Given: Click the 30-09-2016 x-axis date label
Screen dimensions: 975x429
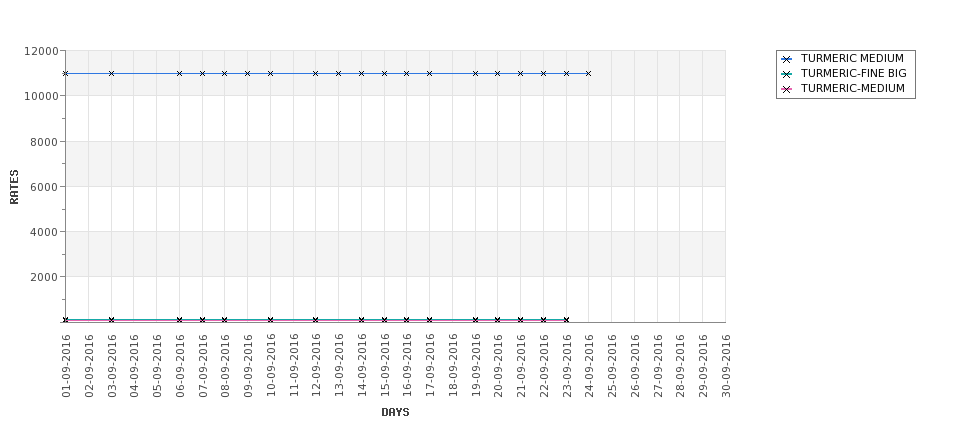Looking at the screenshot, I should pyautogui.click(x=726, y=366).
